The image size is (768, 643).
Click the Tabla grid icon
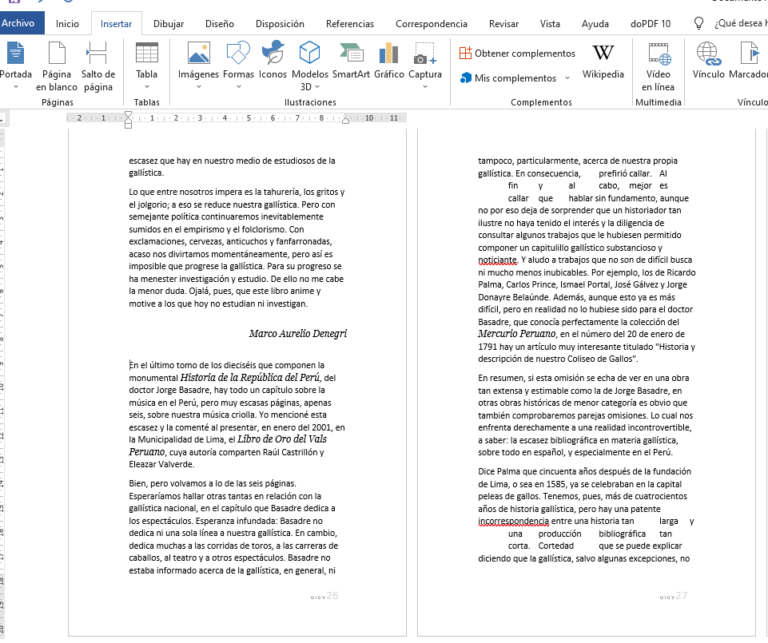147,53
